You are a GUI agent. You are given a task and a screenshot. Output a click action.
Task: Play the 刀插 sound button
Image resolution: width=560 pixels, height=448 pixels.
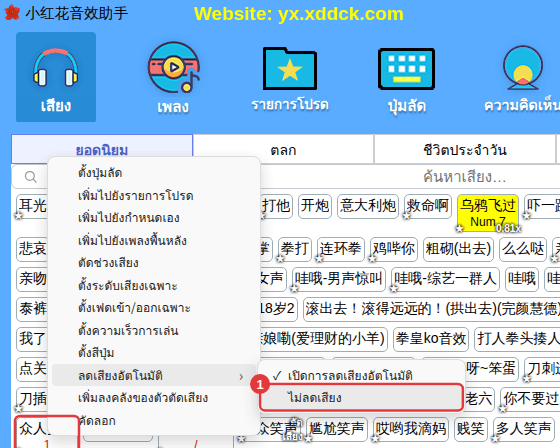(32, 399)
